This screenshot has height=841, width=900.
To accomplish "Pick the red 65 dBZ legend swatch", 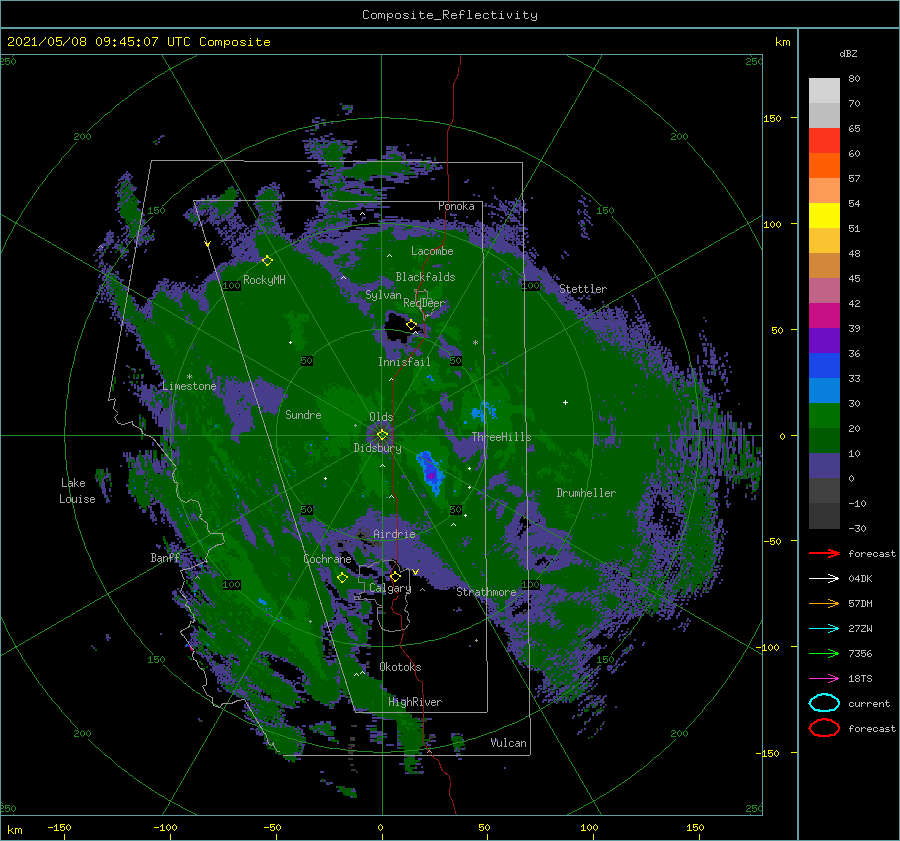I will point(824,141).
